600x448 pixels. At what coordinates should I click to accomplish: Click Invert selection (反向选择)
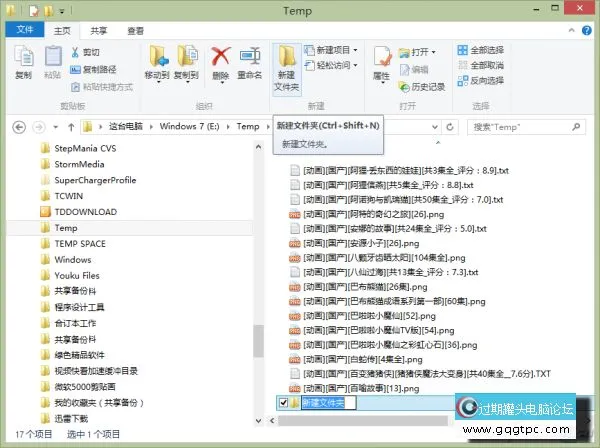pos(481,80)
